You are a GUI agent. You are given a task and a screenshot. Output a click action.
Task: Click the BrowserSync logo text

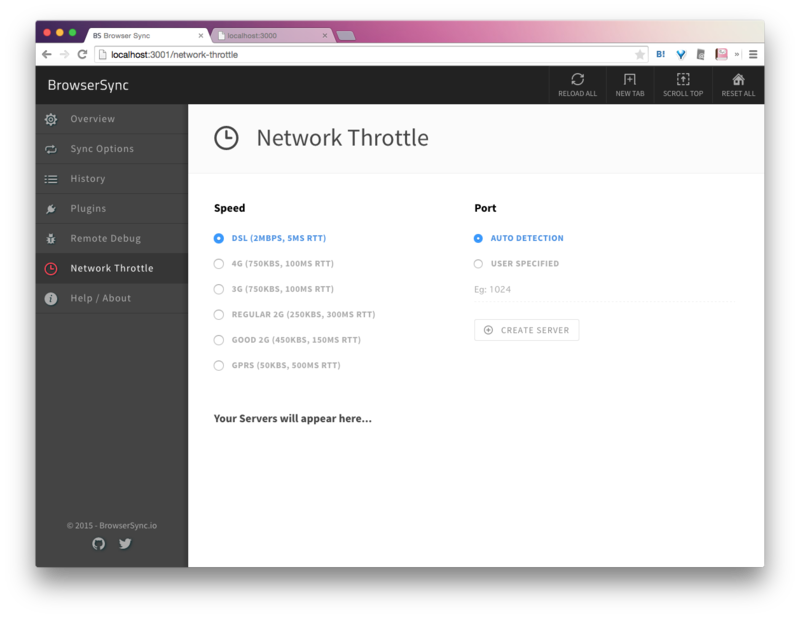coord(88,85)
